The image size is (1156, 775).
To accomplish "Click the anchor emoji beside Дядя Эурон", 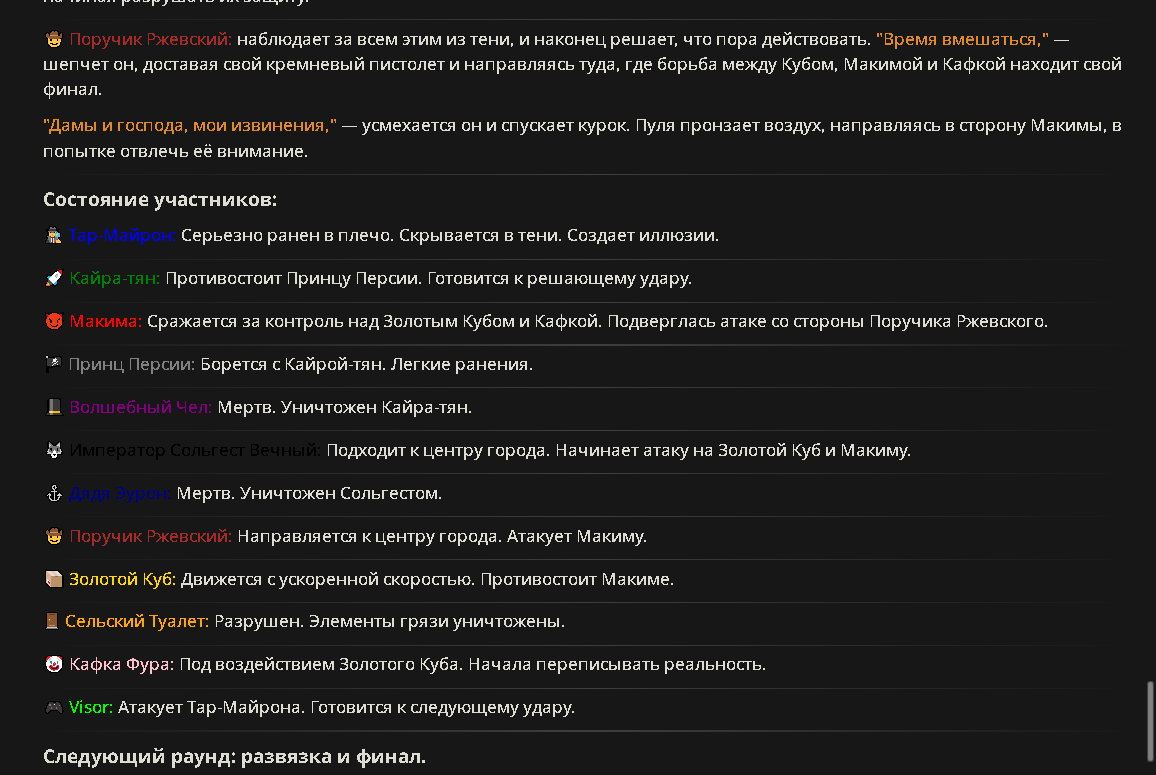I will point(54,493).
